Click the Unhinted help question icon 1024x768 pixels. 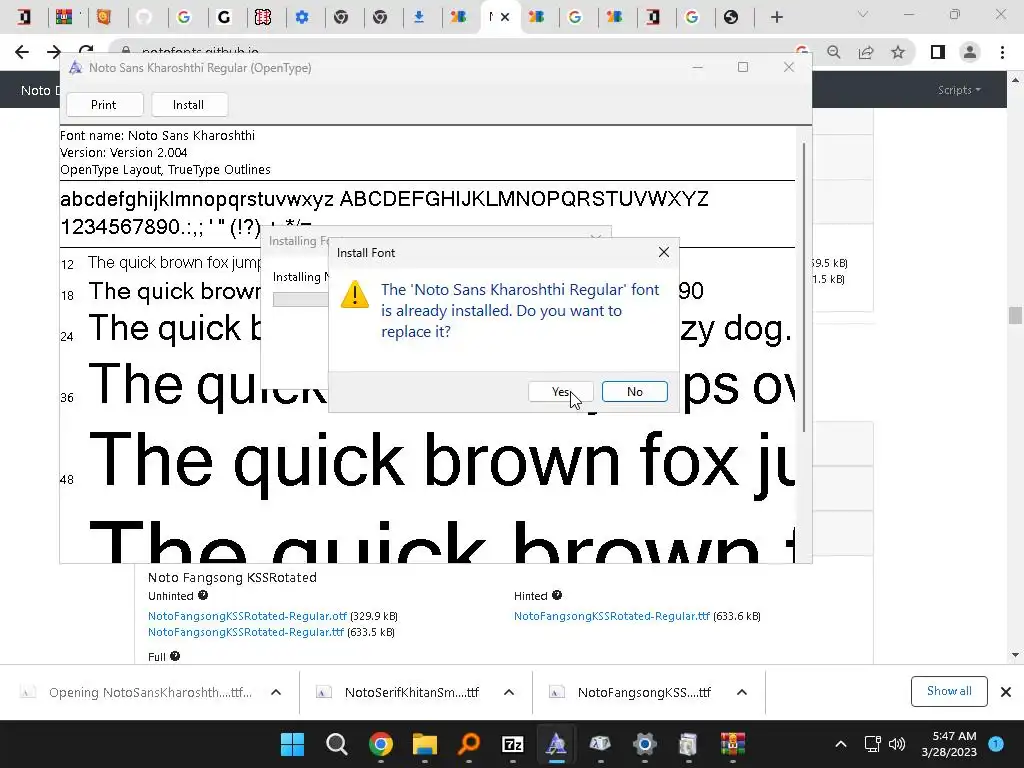coord(203,596)
